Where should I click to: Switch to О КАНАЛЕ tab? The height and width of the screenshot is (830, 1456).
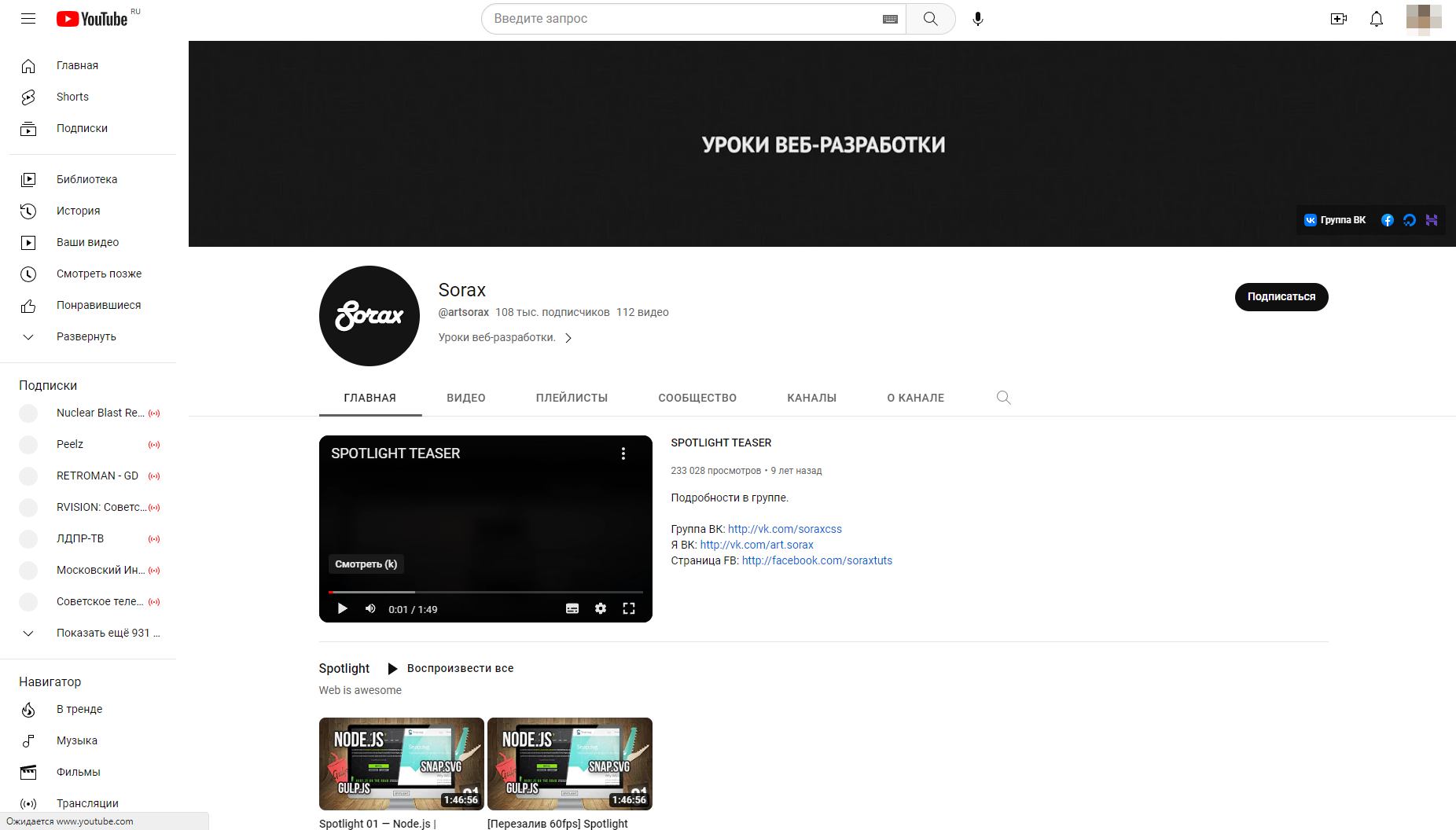coord(916,398)
